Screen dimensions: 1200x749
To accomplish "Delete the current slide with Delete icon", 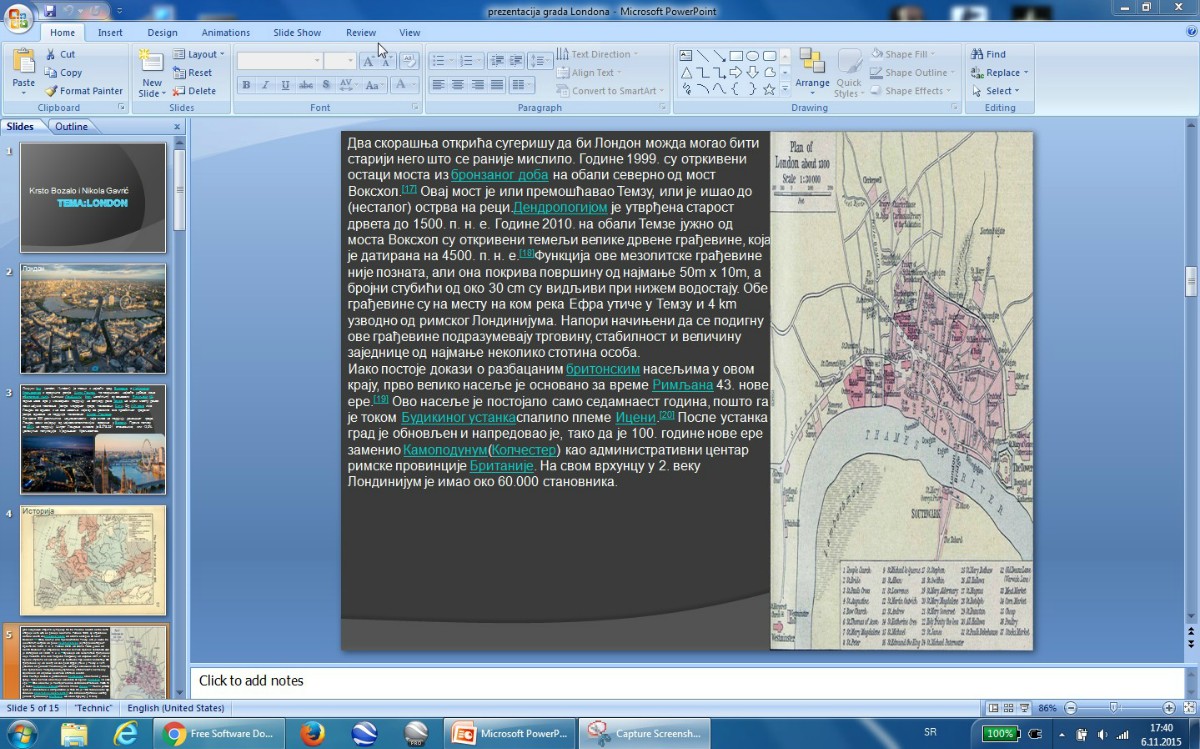I will (x=193, y=91).
